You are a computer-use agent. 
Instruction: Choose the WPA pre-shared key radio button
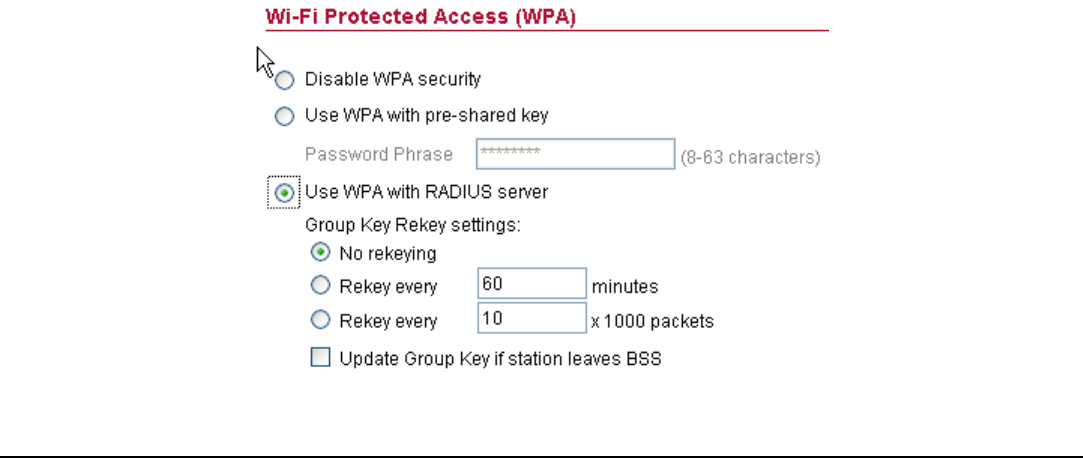point(285,116)
